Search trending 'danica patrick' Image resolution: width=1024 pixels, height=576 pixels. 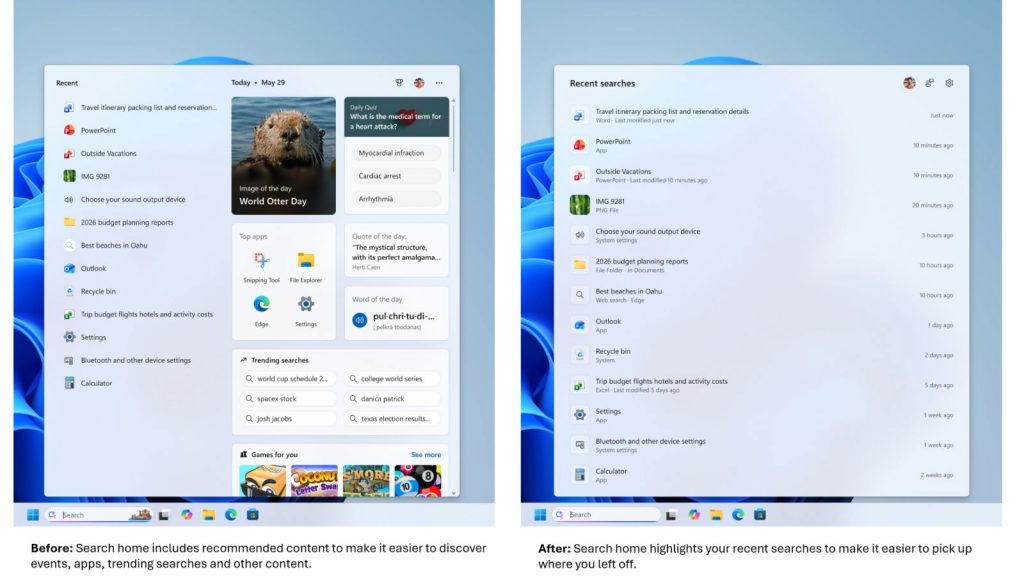(392, 398)
